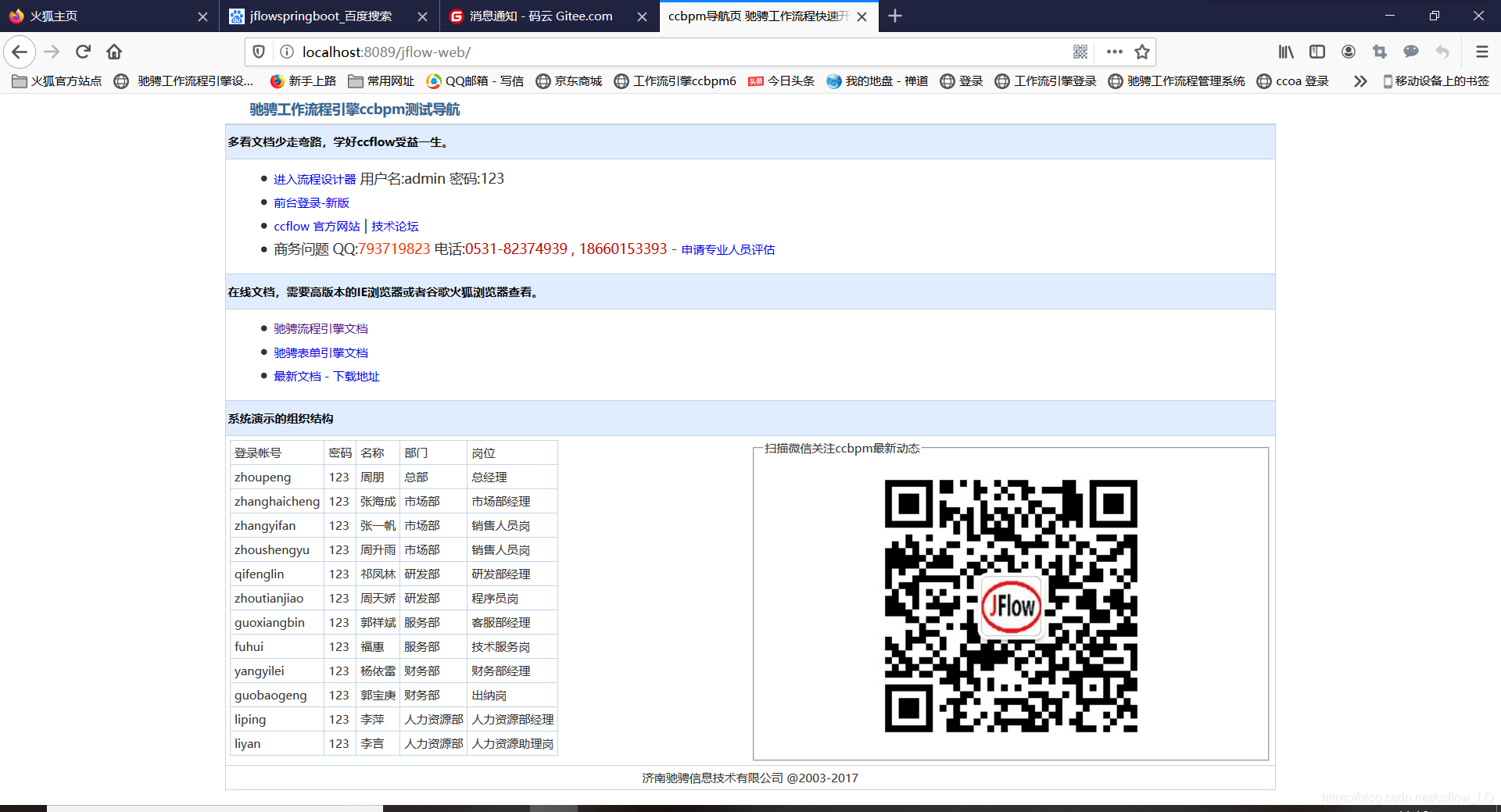Go back to the previous page

point(20,52)
